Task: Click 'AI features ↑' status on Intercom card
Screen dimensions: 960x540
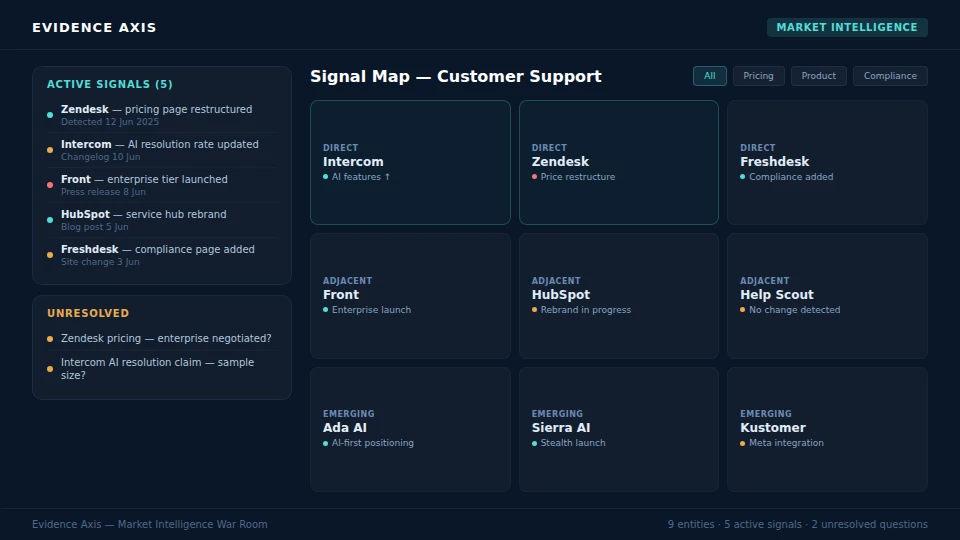Action: (x=357, y=176)
